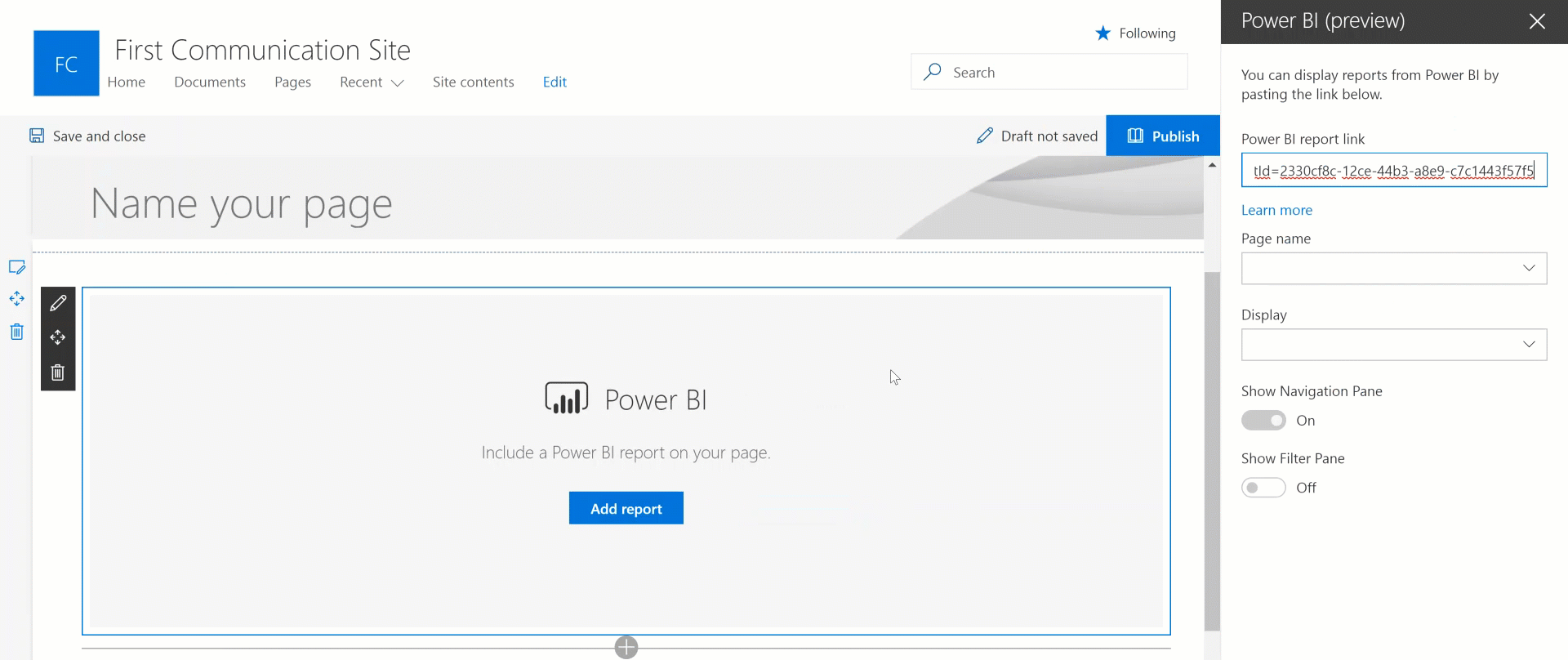Open Site contents navigation item
Viewport: 1568px width, 660px height.
pos(474,82)
